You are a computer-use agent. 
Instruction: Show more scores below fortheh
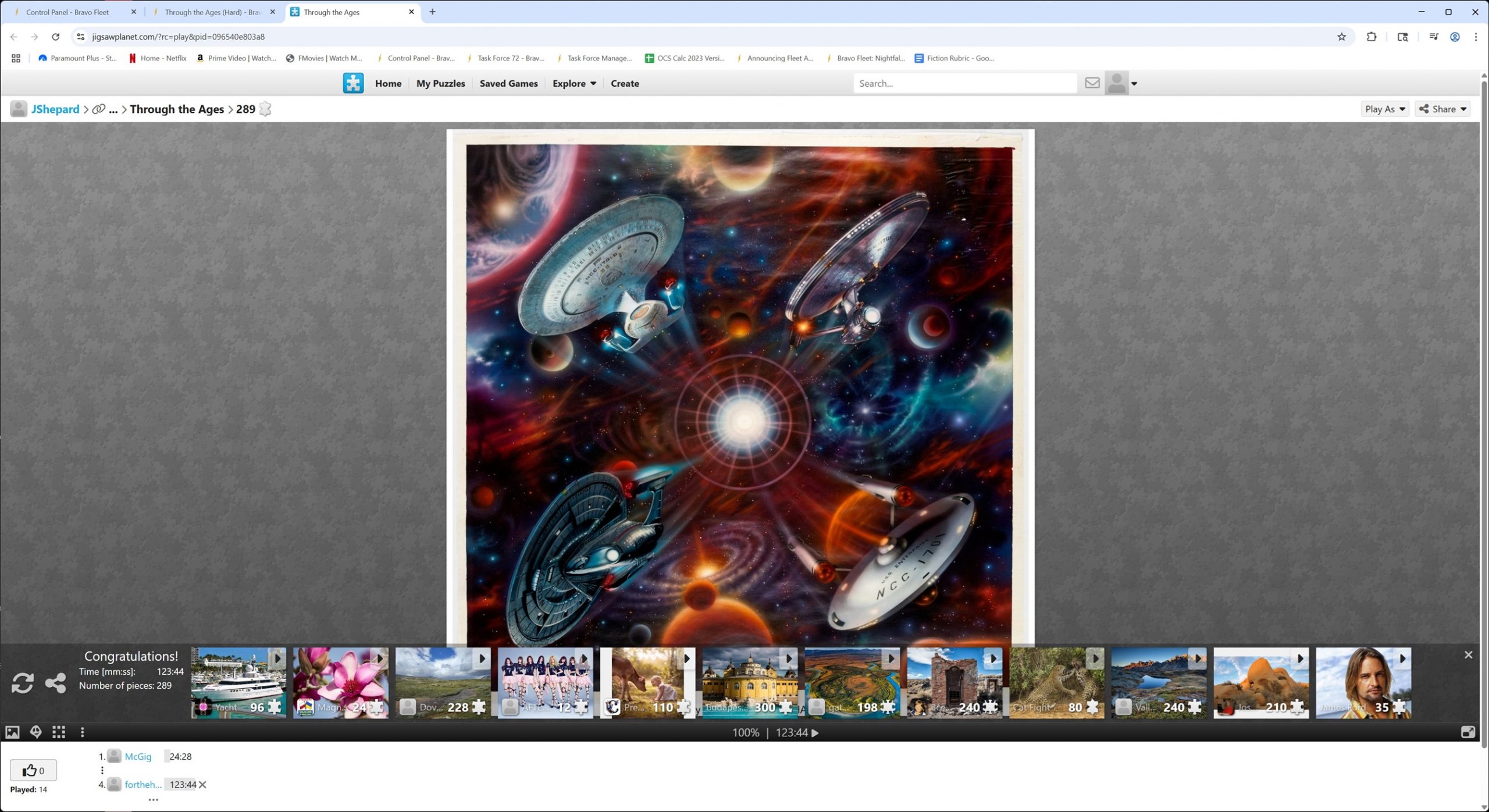(x=153, y=800)
